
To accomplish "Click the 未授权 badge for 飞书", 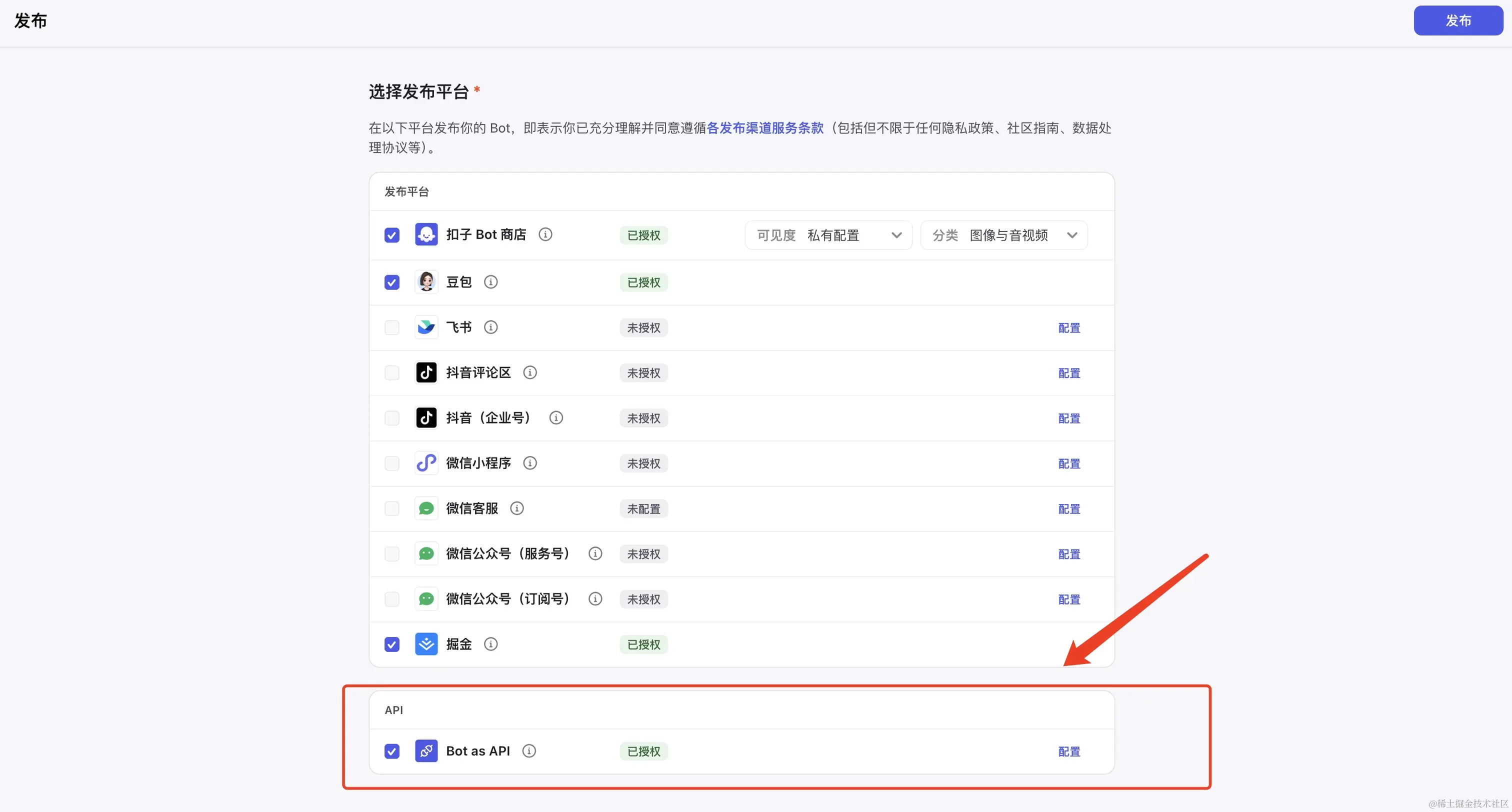I will click(643, 327).
